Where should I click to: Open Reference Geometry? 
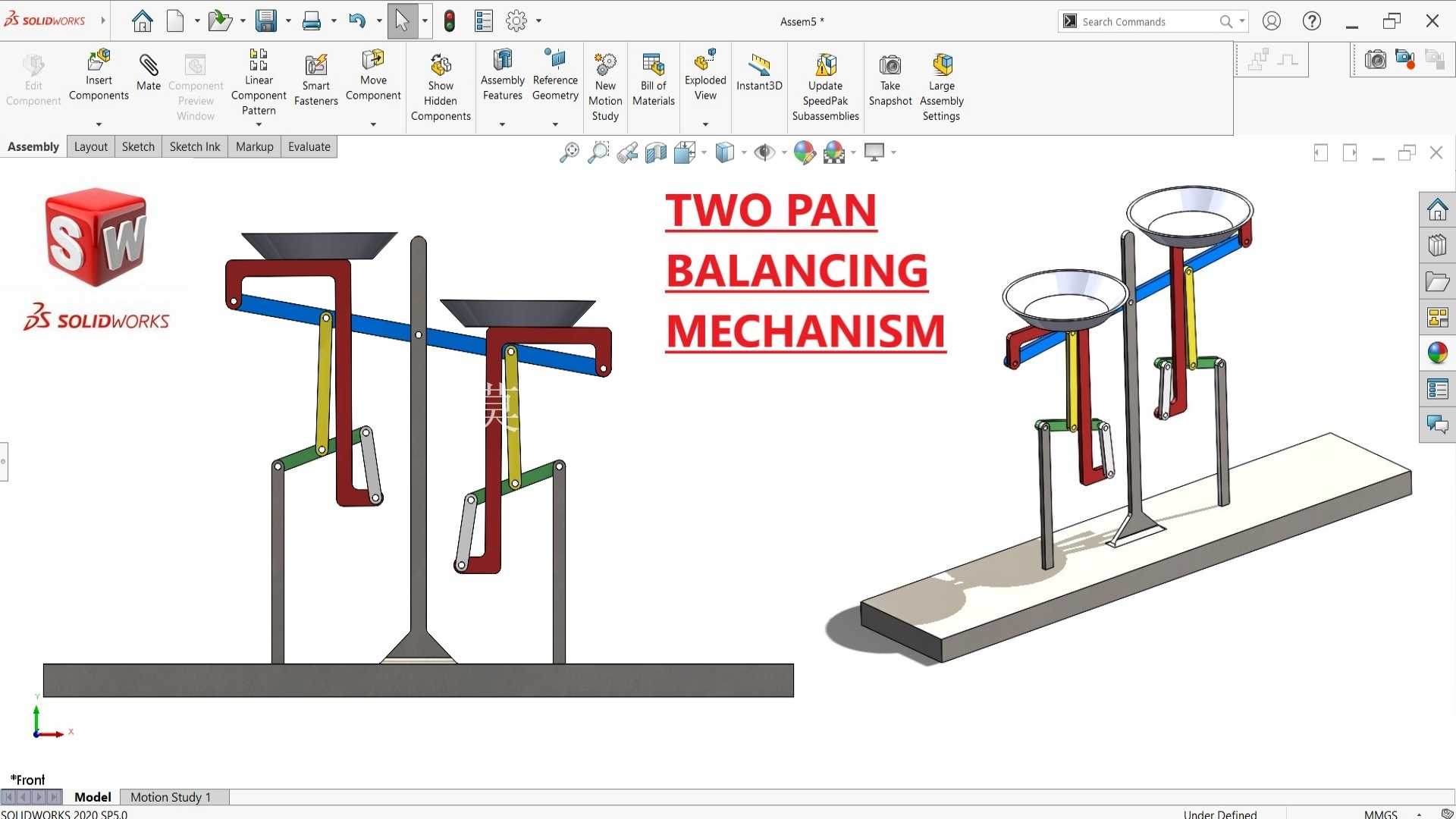pyautogui.click(x=555, y=74)
